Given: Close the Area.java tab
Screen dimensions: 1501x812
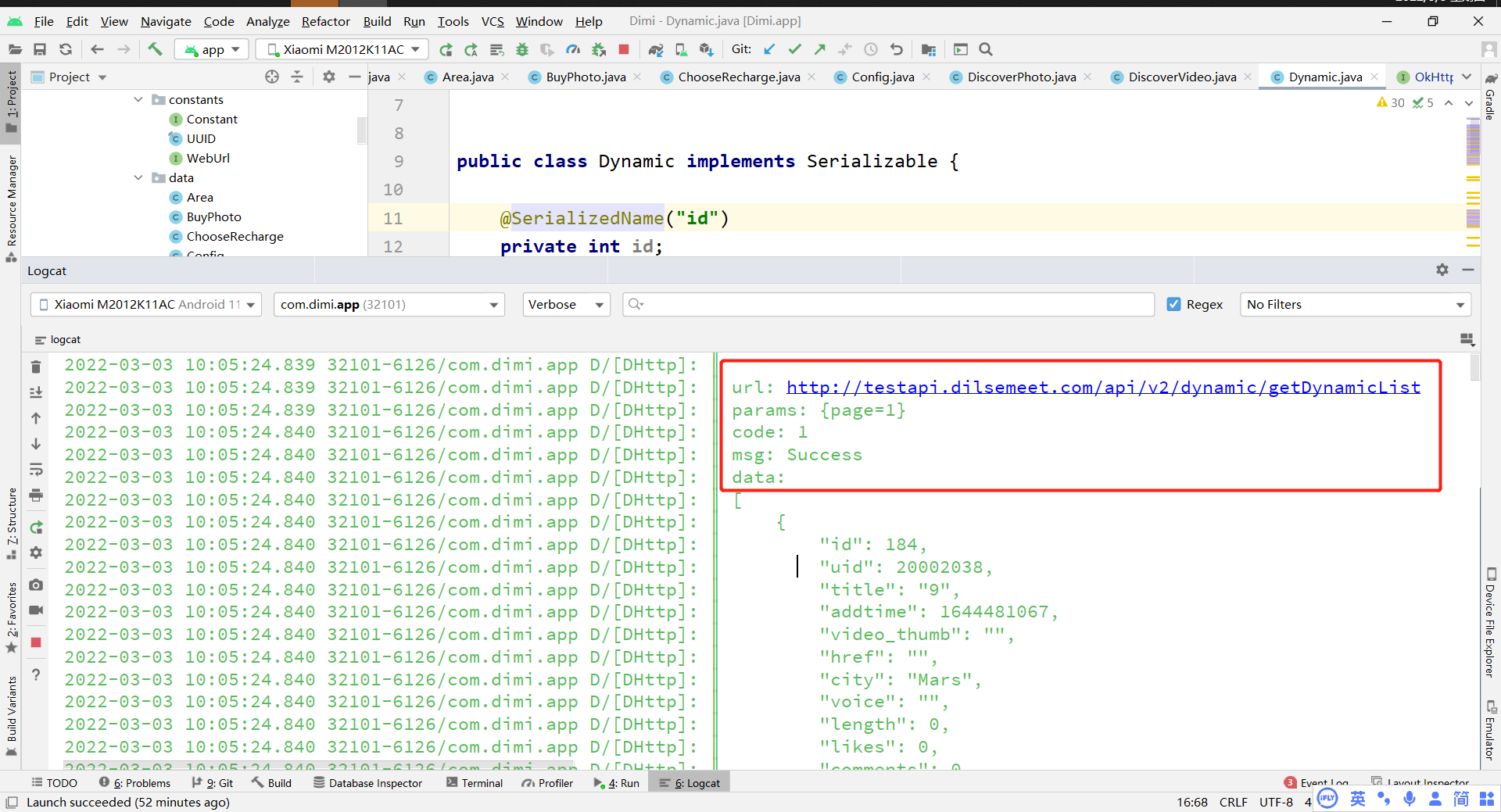Looking at the screenshot, I should point(505,77).
